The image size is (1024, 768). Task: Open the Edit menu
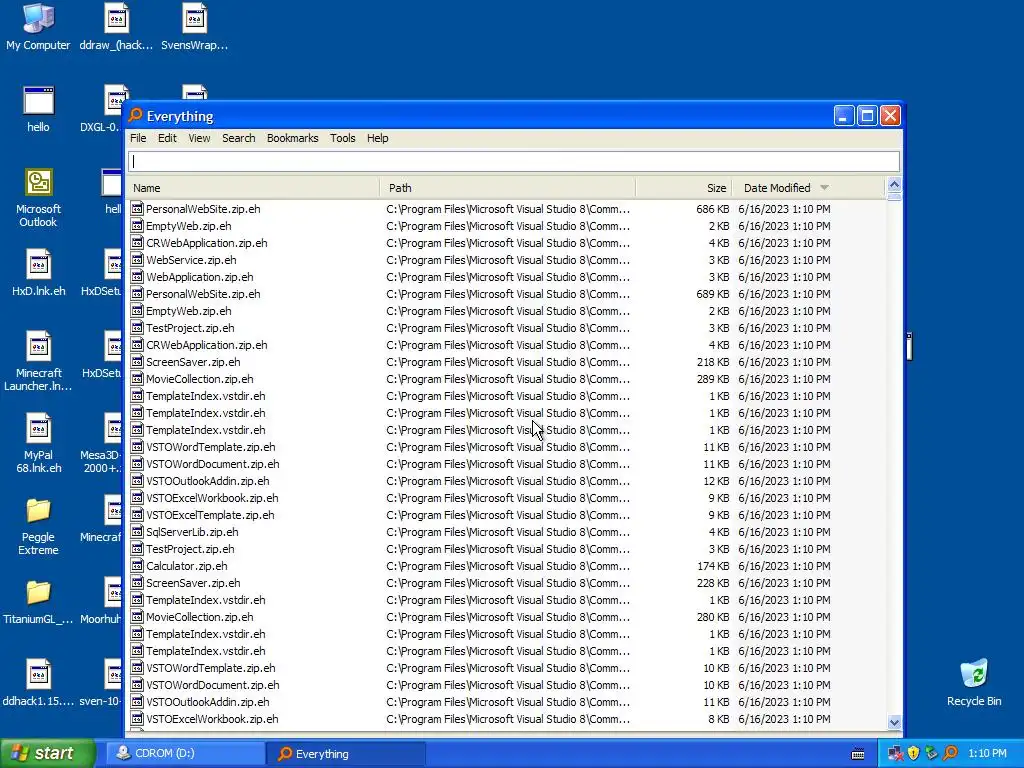click(x=167, y=138)
